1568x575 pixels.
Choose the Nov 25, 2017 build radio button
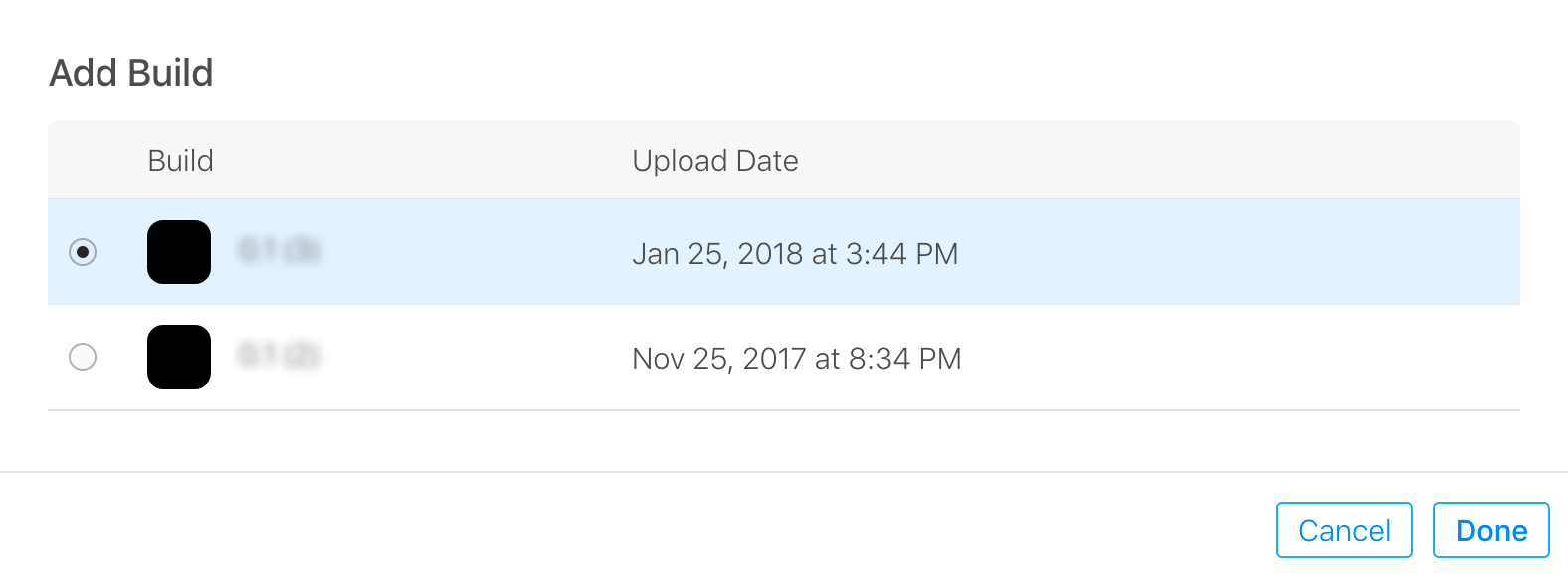coord(83,357)
